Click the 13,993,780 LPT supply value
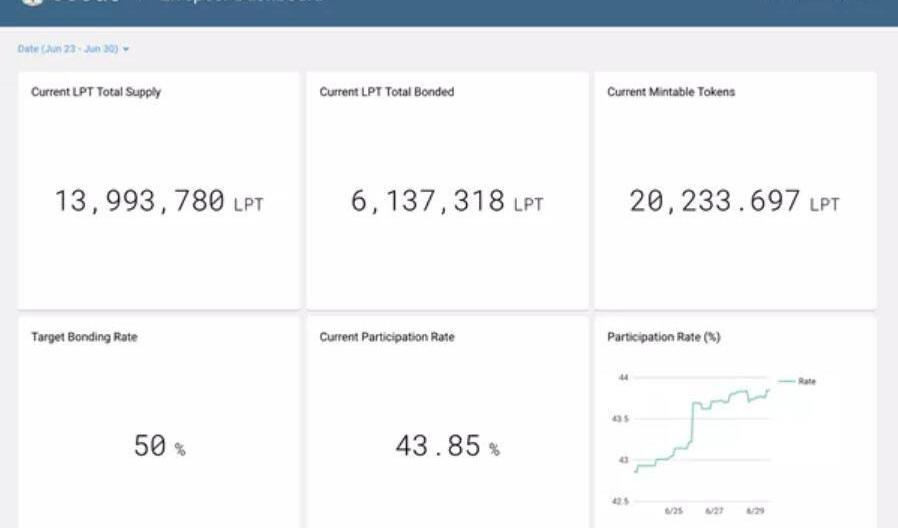Screen dimensions: 898x528 pos(158,202)
